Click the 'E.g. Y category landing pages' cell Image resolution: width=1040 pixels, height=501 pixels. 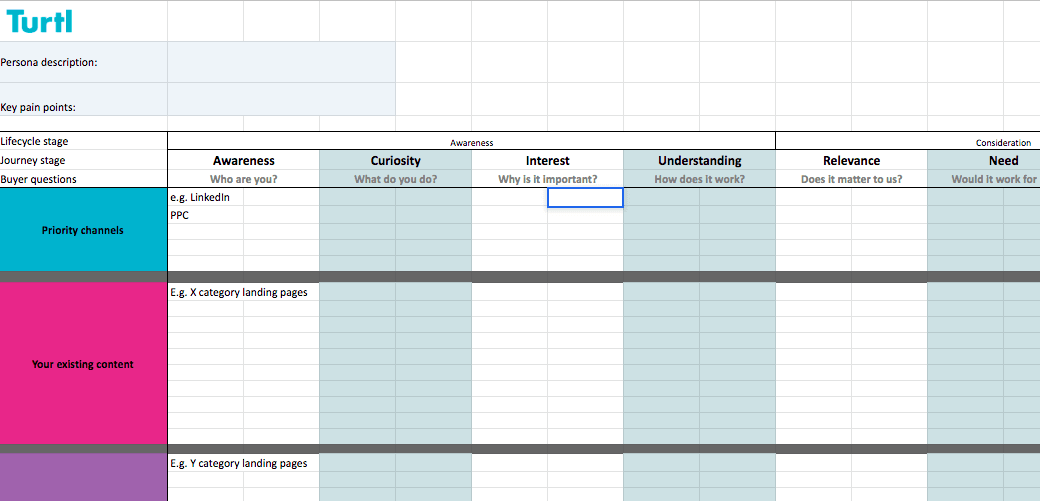coord(240,463)
